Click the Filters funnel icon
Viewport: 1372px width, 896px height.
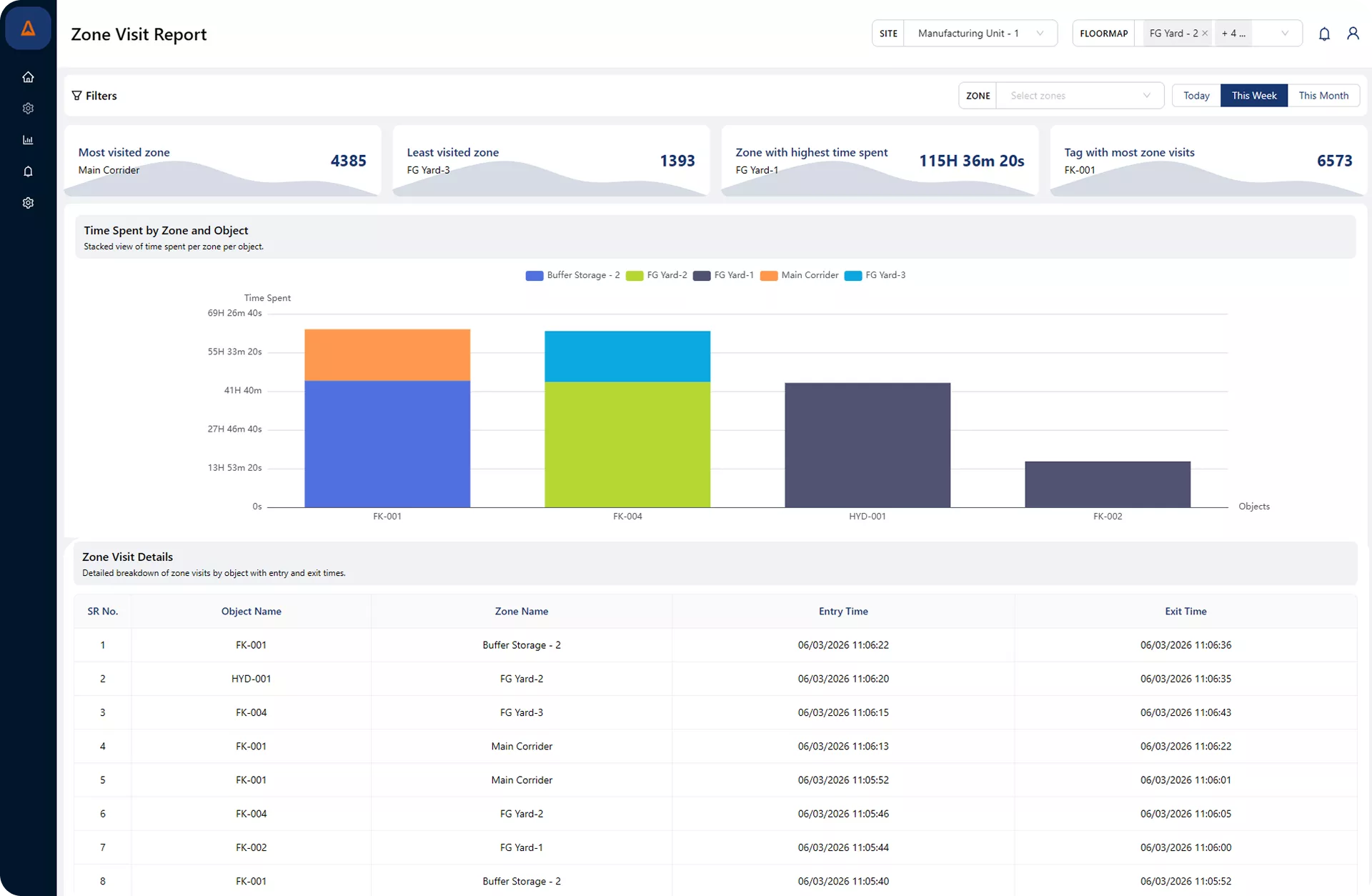pos(77,96)
